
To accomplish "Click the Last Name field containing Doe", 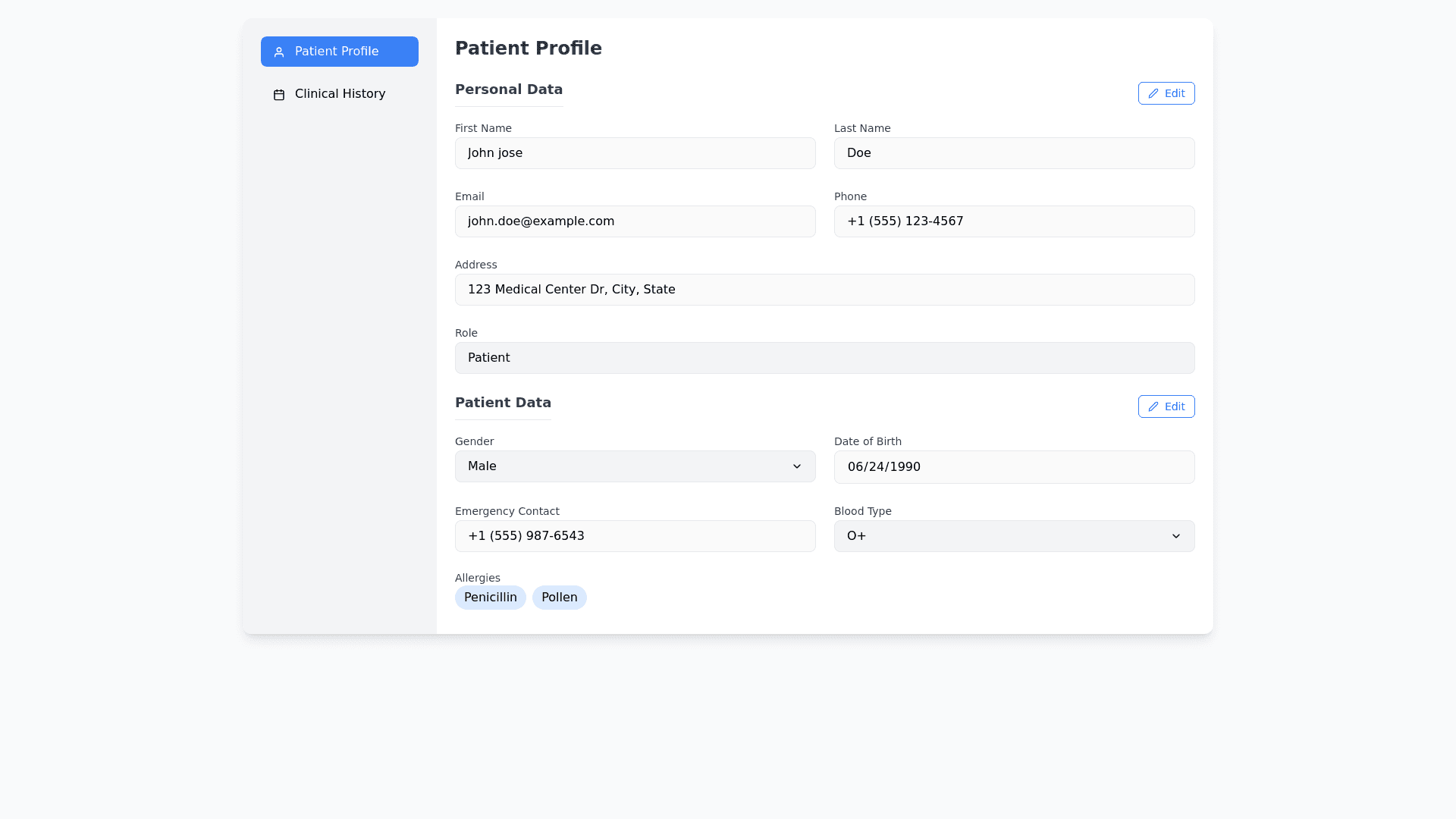I will (1015, 153).
